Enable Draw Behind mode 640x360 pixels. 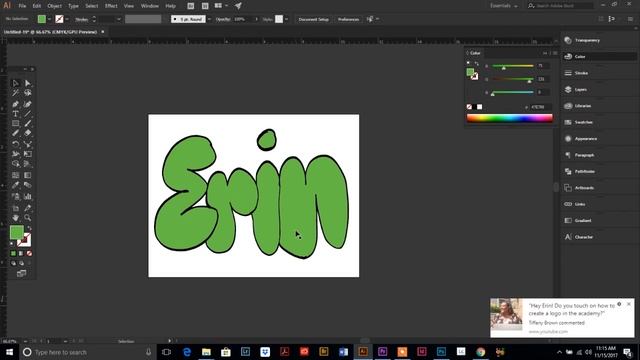click(x=21, y=263)
